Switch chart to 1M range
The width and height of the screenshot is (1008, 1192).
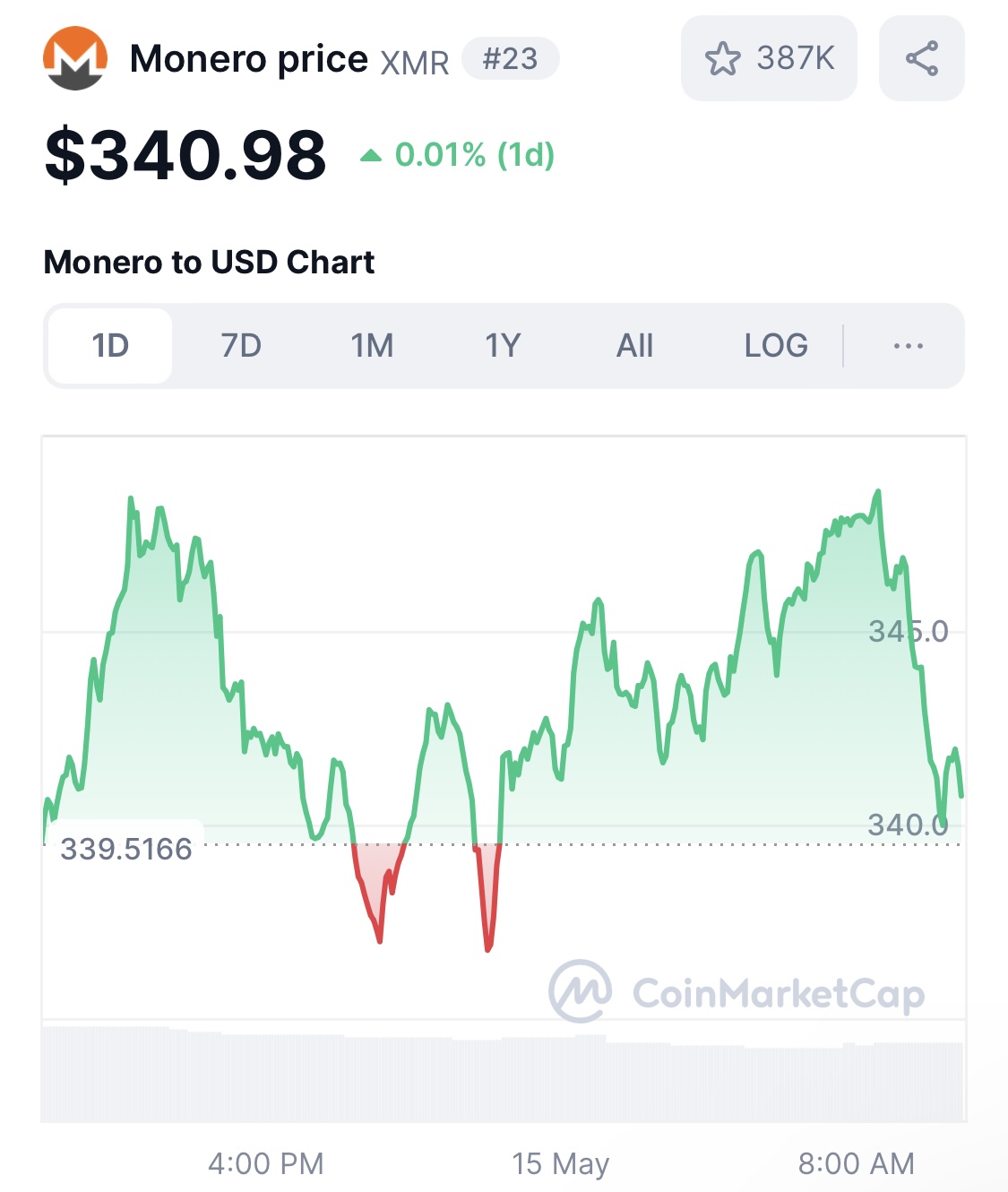[372, 346]
